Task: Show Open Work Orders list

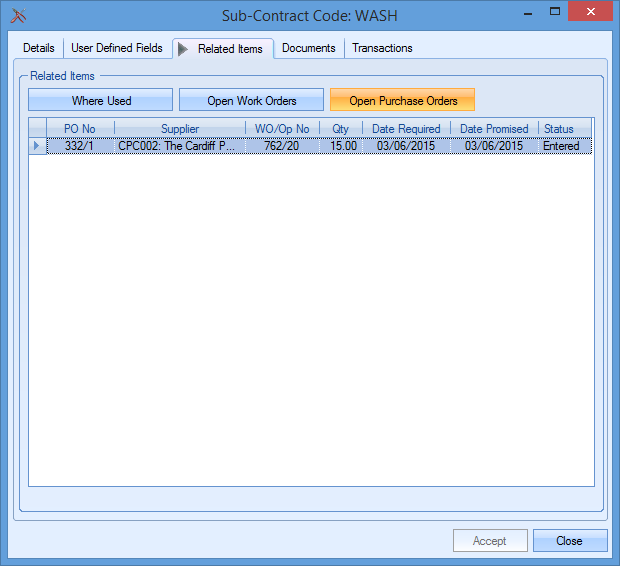Action: 251,100
